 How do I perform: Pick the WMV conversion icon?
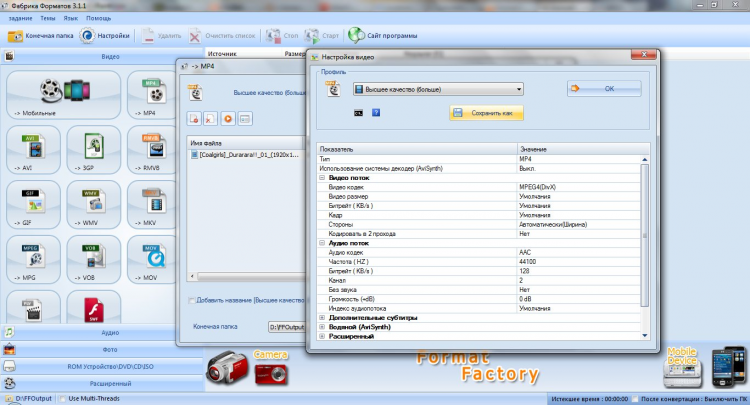pyautogui.click(x=94, y=205)
